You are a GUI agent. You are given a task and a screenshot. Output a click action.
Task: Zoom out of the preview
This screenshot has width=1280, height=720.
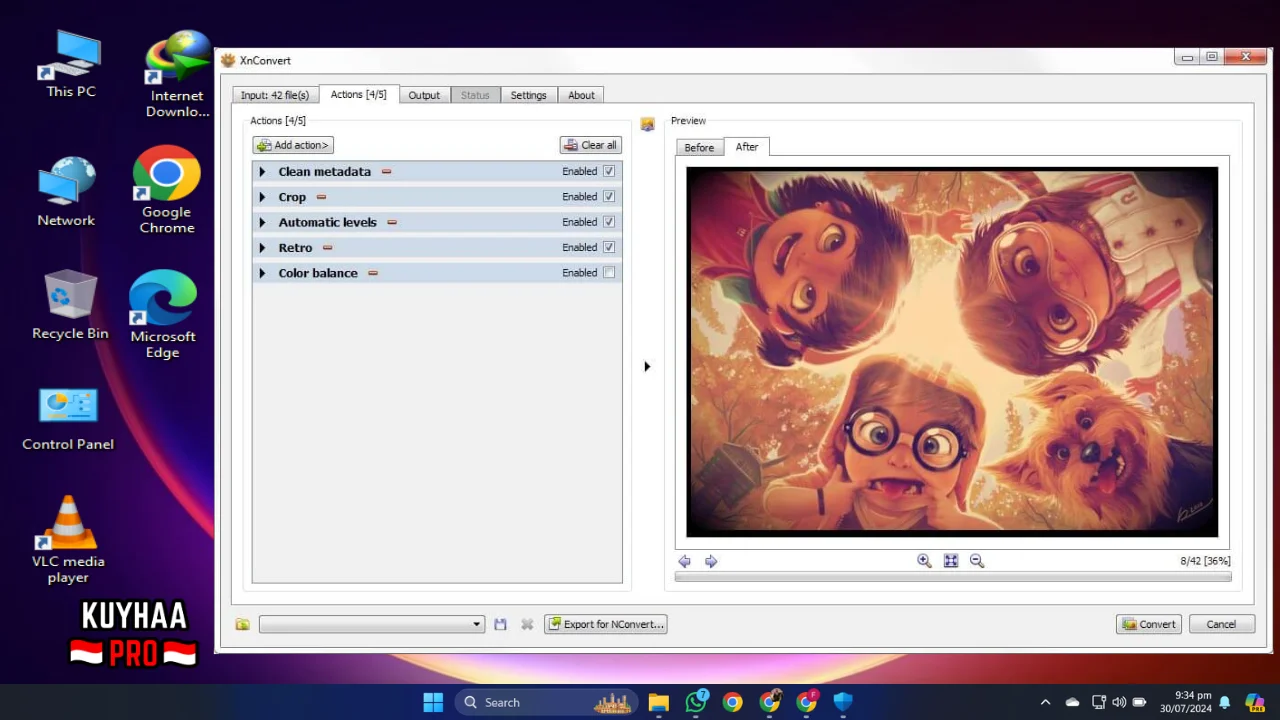(x=977, y=561)
